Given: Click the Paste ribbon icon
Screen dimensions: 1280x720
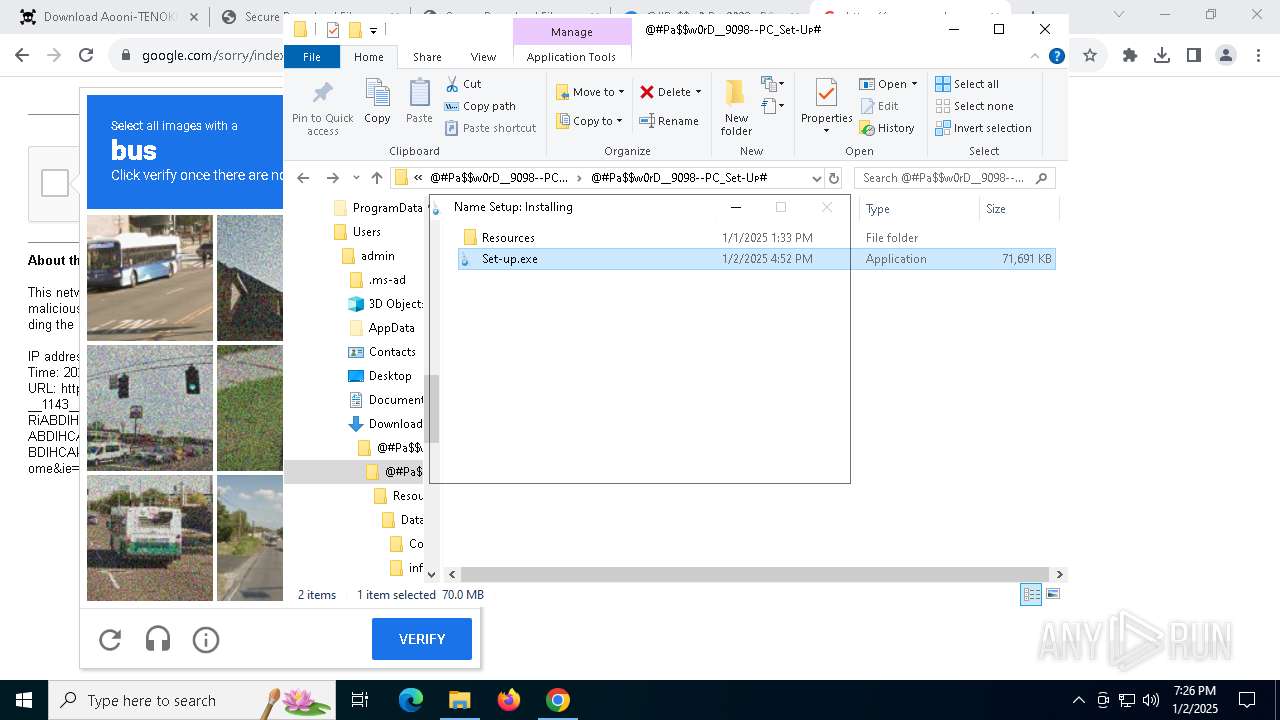Looking at the screenshot, I should tap(419, 102).
